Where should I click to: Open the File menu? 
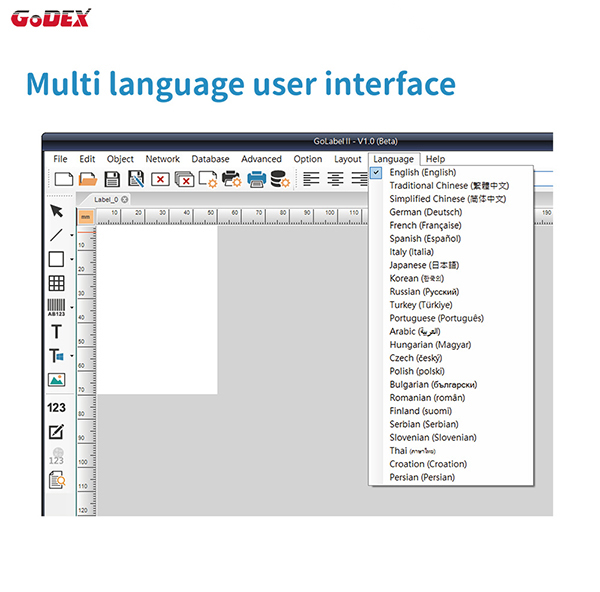tap(60, 159)
